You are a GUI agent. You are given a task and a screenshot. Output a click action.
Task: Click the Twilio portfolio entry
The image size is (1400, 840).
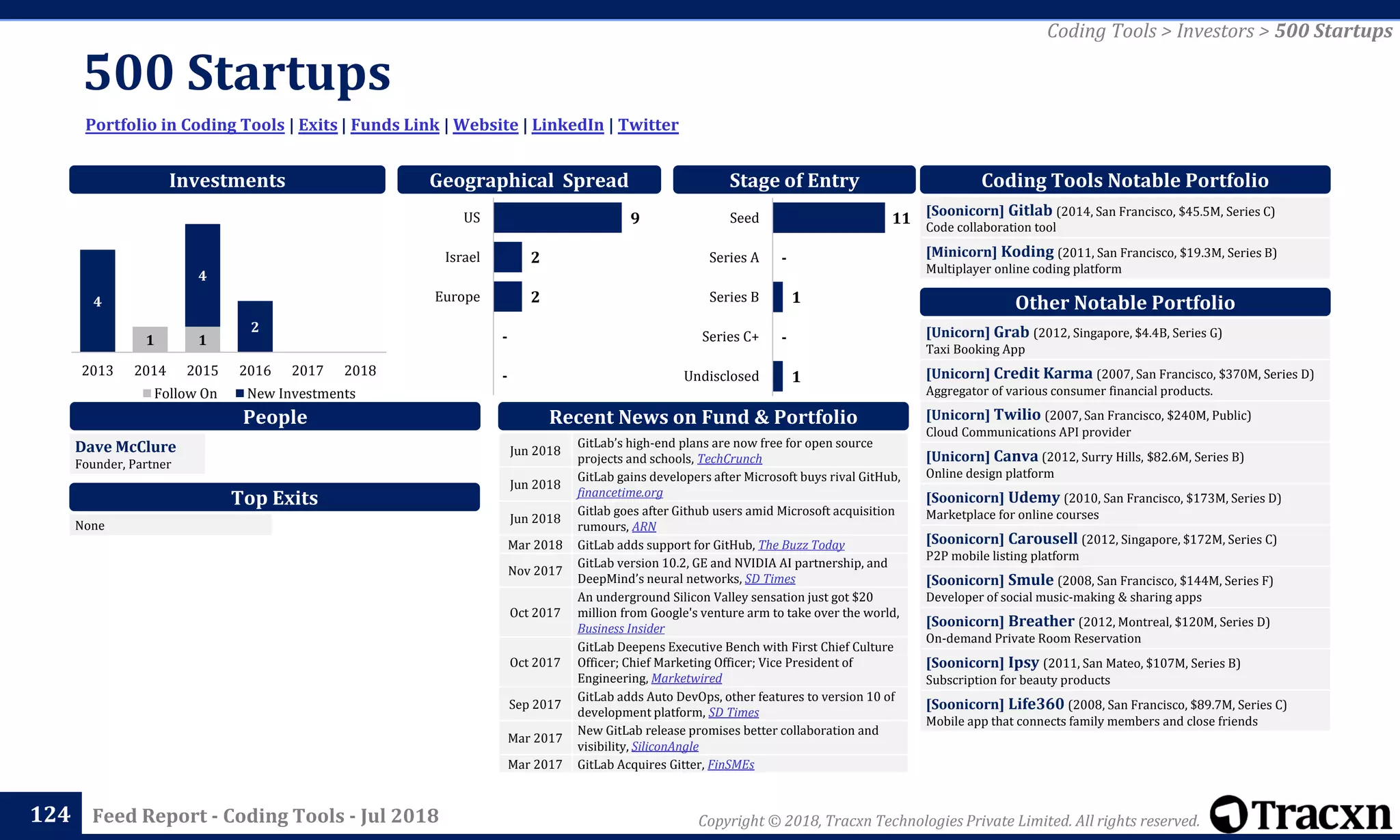click(1125, 422)
